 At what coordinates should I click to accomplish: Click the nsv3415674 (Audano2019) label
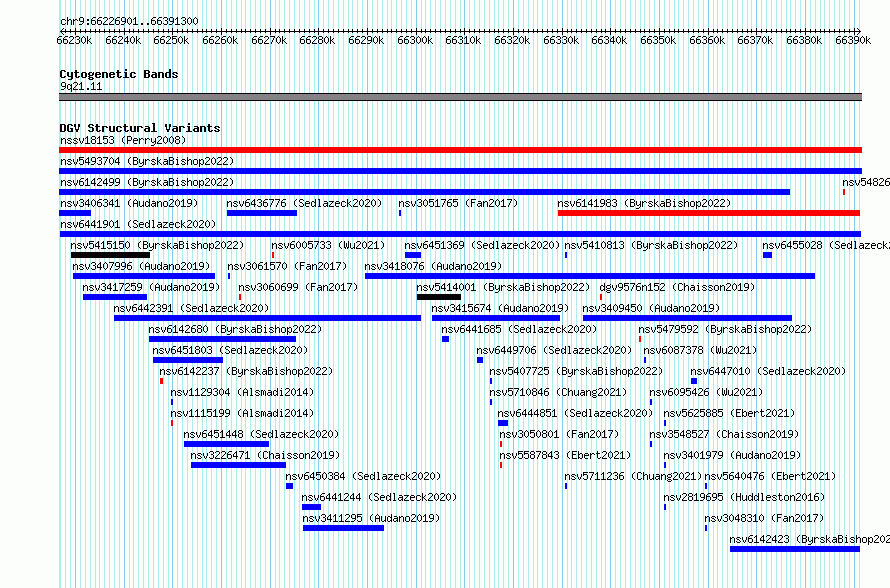click(500, 308)
